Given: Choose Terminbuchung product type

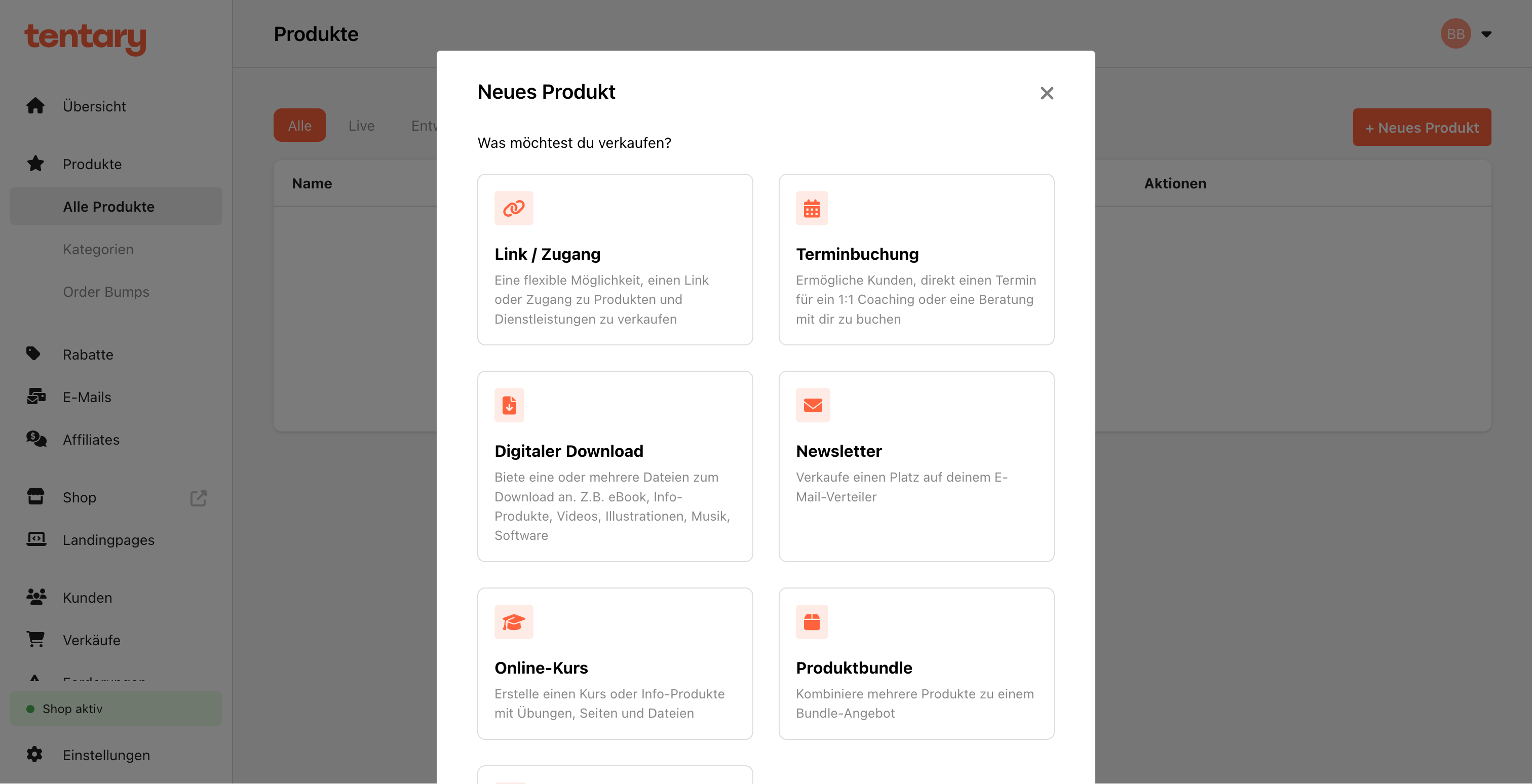Looking at the screenshot, I should pyautogui.click(x=916, y=259).
